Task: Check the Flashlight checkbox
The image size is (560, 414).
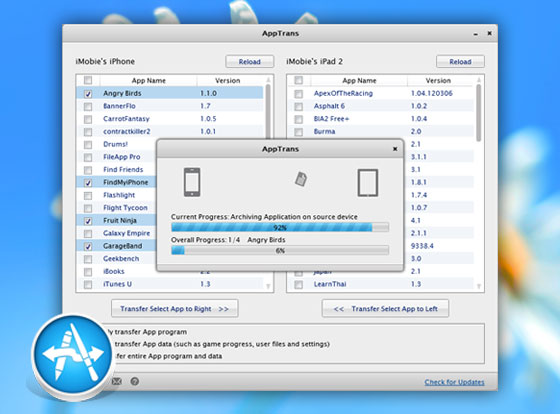Action: point(88,196)
